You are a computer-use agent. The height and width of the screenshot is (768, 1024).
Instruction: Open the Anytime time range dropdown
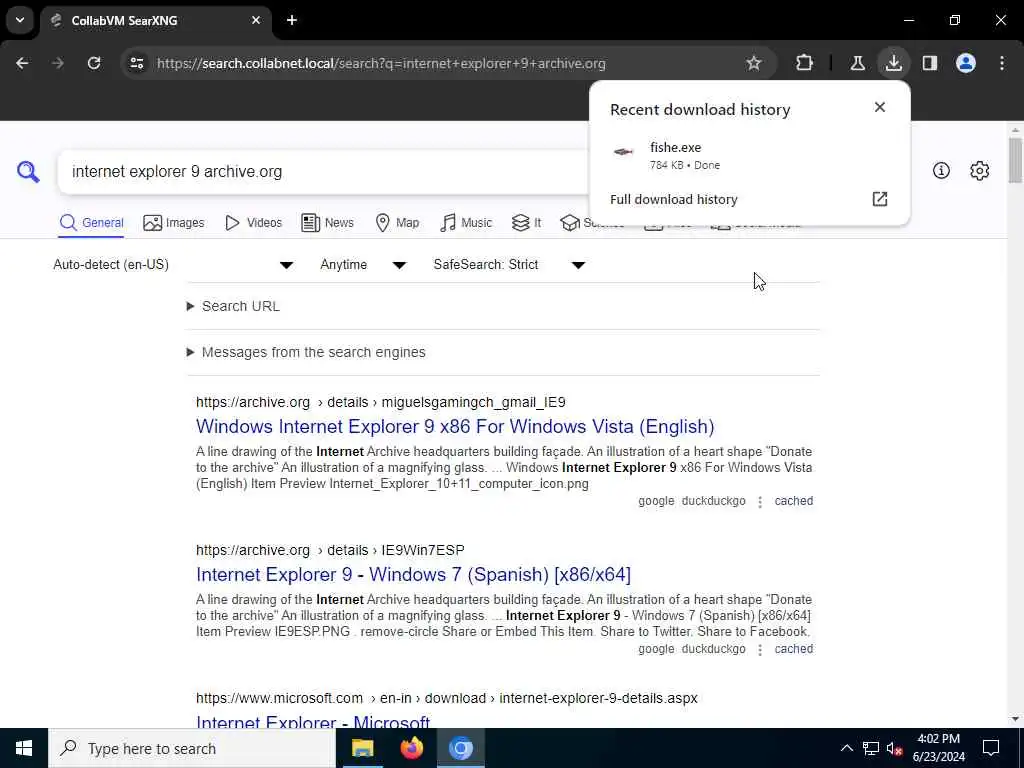[363, 264]
